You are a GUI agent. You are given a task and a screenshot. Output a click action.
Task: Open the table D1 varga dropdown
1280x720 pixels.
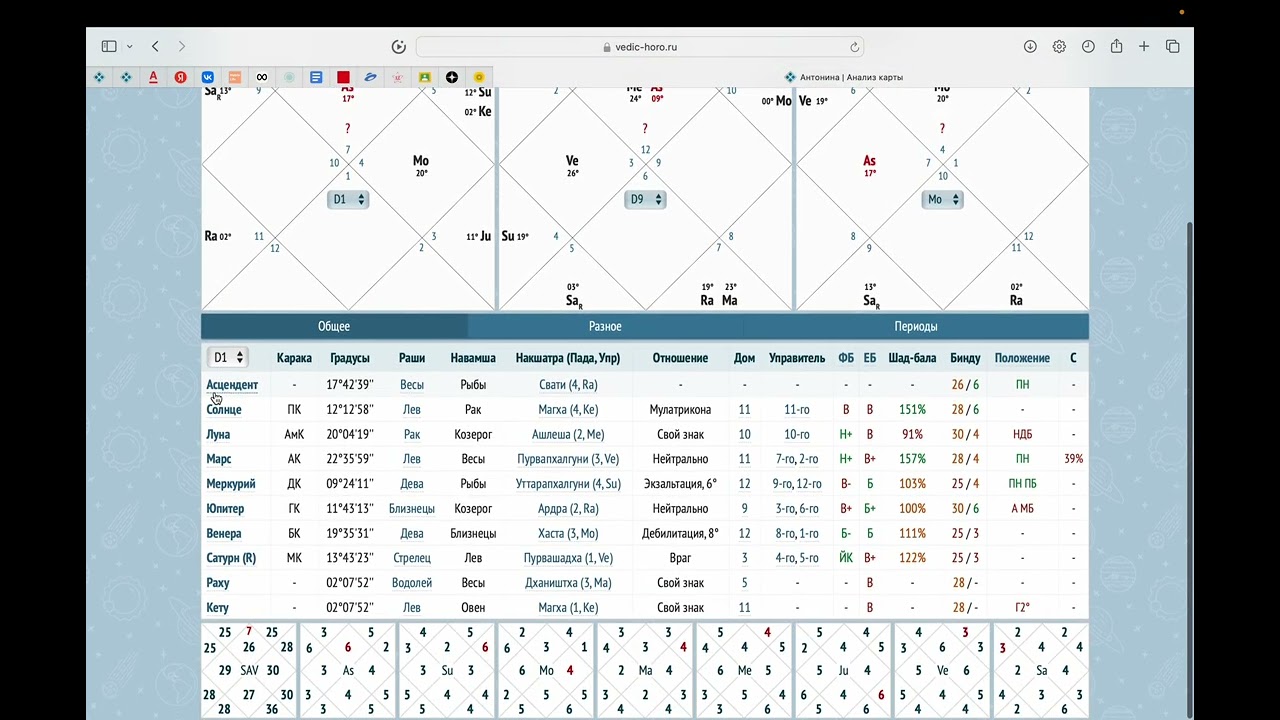(x=227, y=357)
